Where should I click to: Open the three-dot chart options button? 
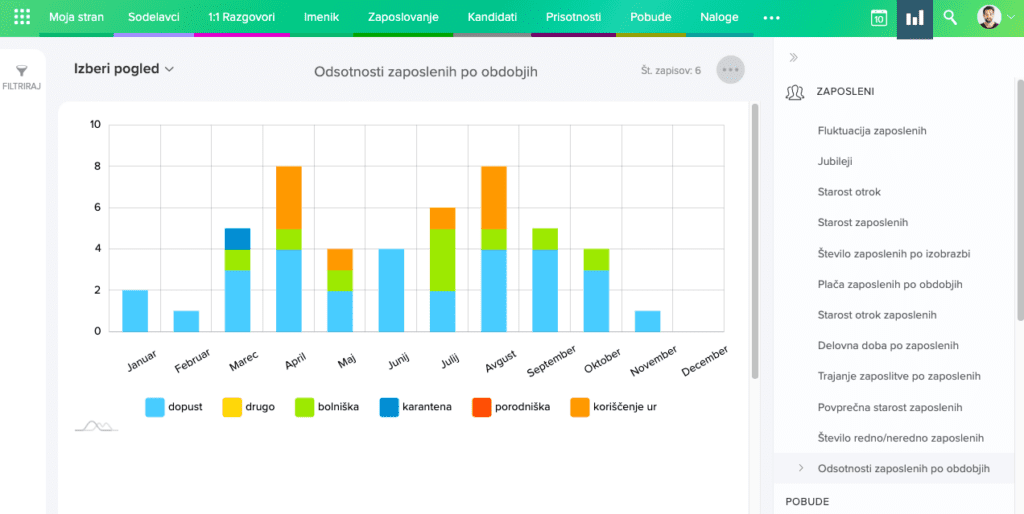(x=730, y=70)
